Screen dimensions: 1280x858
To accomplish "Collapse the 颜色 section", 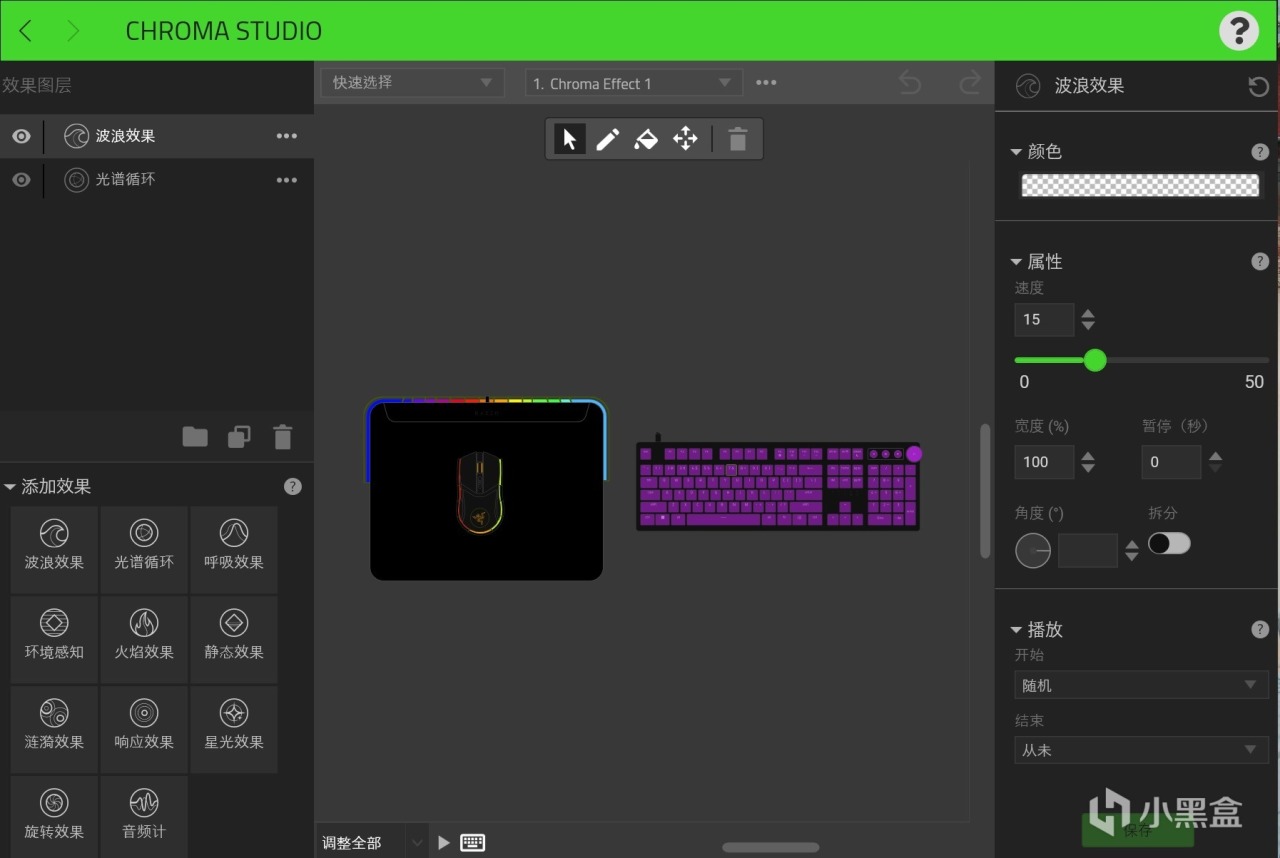I will pos(1016,152).
